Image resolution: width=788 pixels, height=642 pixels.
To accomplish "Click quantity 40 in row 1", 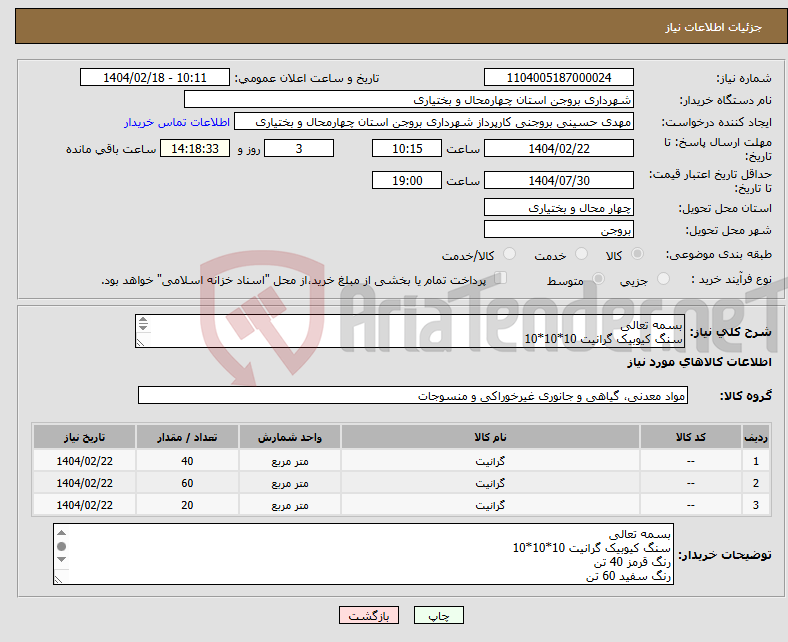I will coord(187,461).
